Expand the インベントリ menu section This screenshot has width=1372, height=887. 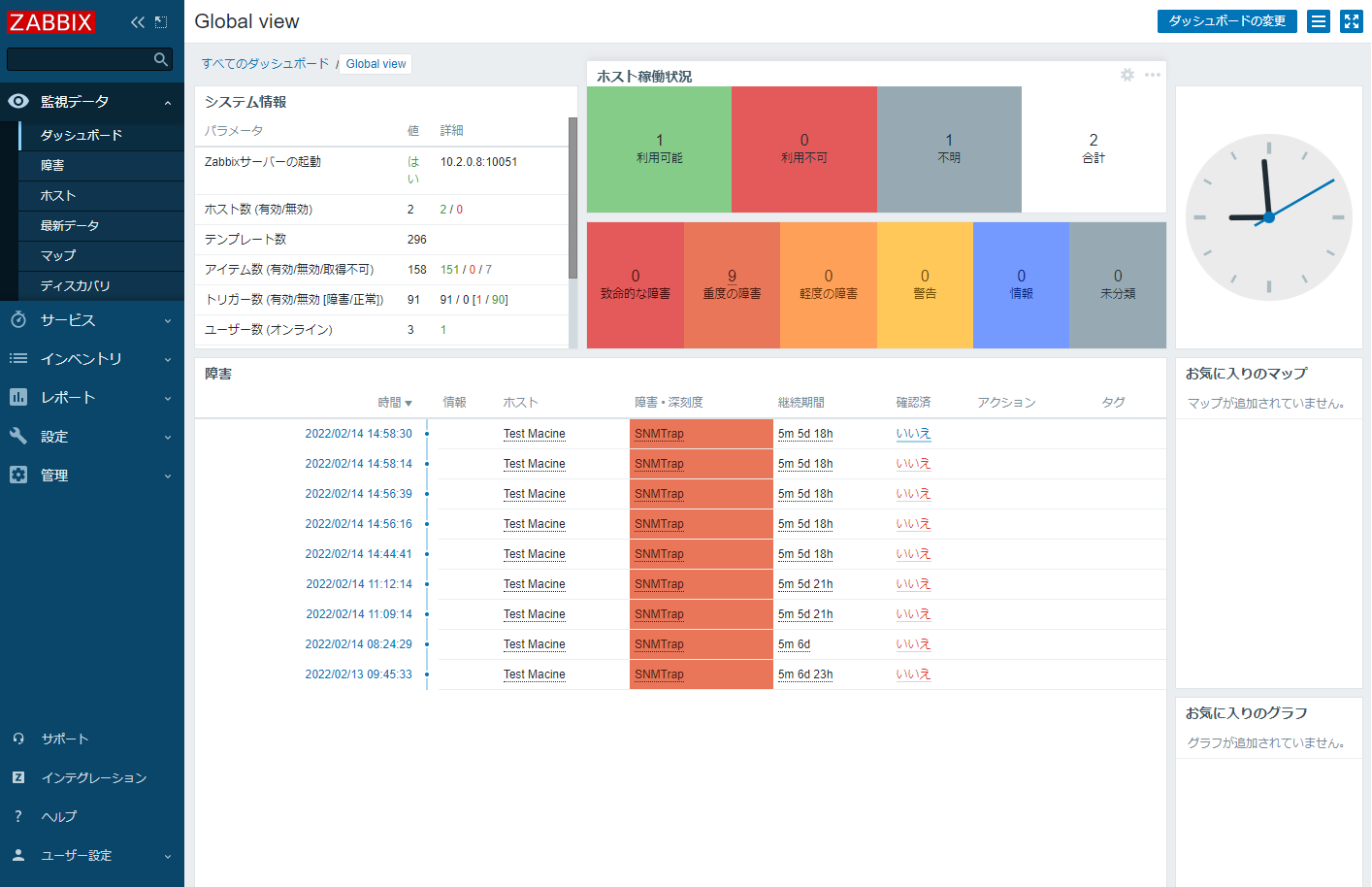pos(168,359)
